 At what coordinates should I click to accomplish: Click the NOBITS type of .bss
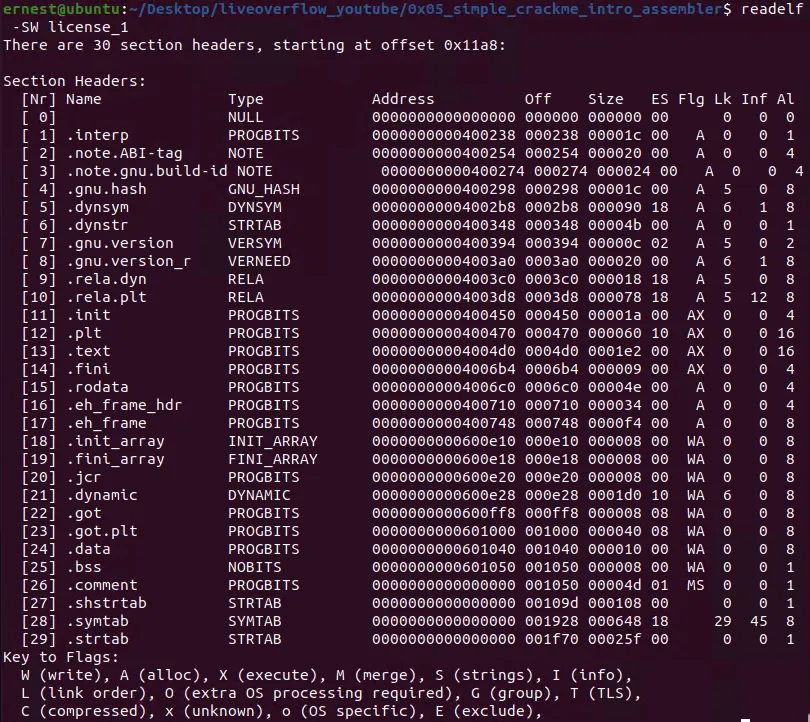255,567
